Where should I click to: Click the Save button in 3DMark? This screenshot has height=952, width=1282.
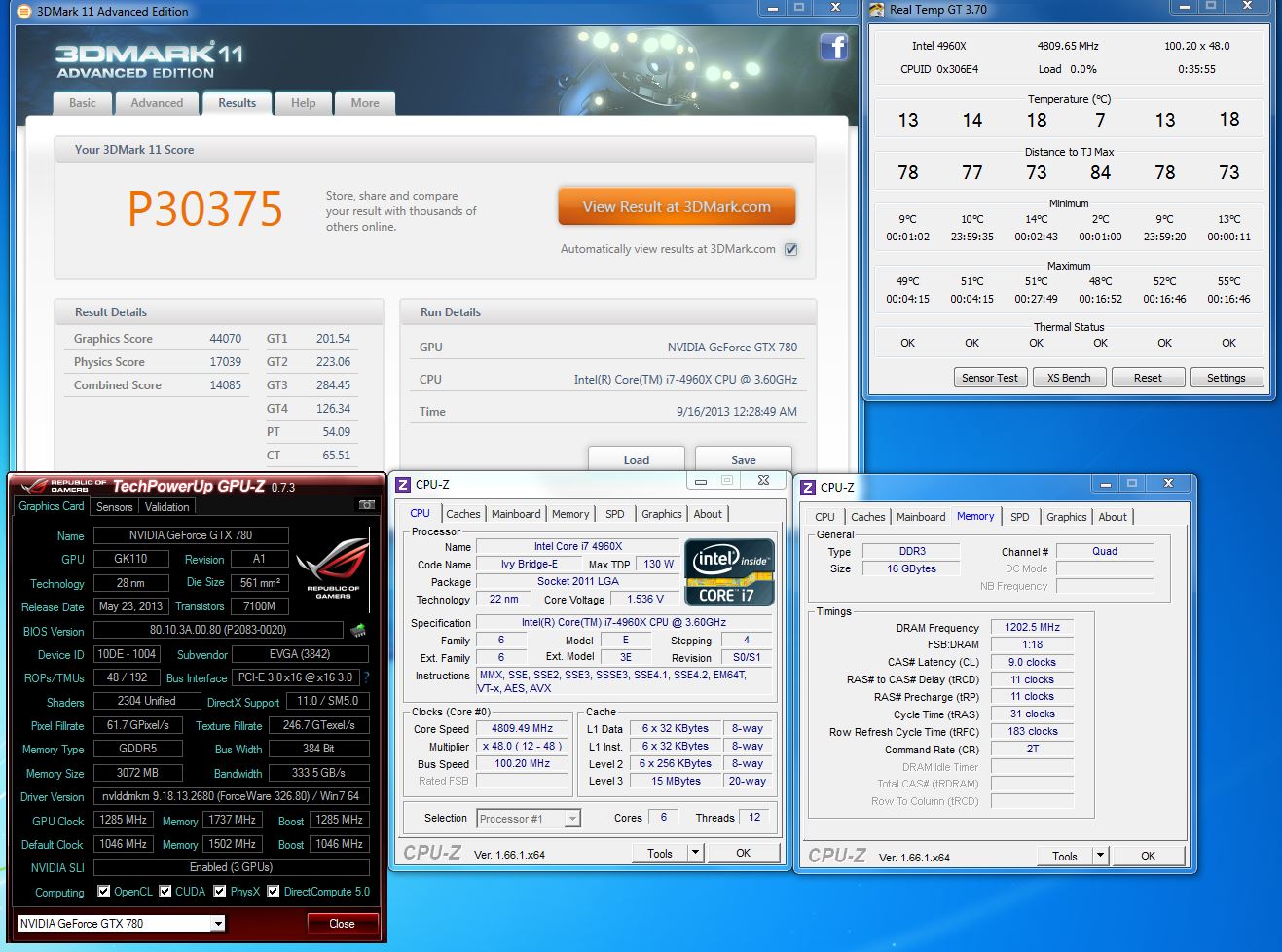pyautogui.click(x=744, y=459)
